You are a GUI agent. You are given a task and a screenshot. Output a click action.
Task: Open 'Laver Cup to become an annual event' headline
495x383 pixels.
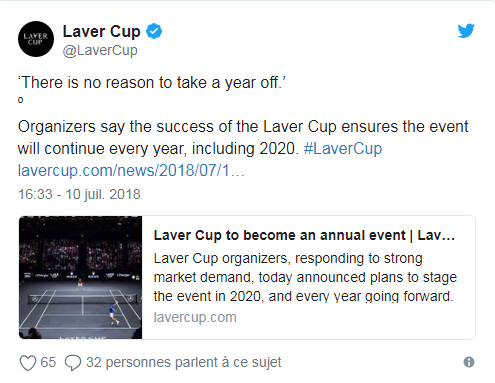[x=304, y=235]
